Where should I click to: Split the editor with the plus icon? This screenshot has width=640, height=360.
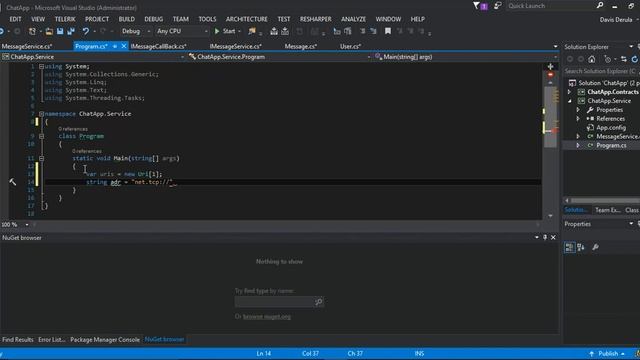pyautogui.click(x=550, y=66)
